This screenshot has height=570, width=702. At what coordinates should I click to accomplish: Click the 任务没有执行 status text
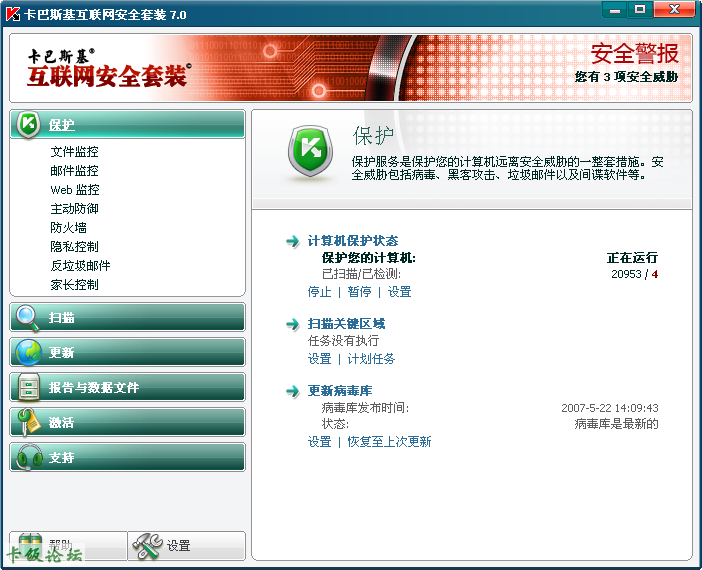click(343, 341)
